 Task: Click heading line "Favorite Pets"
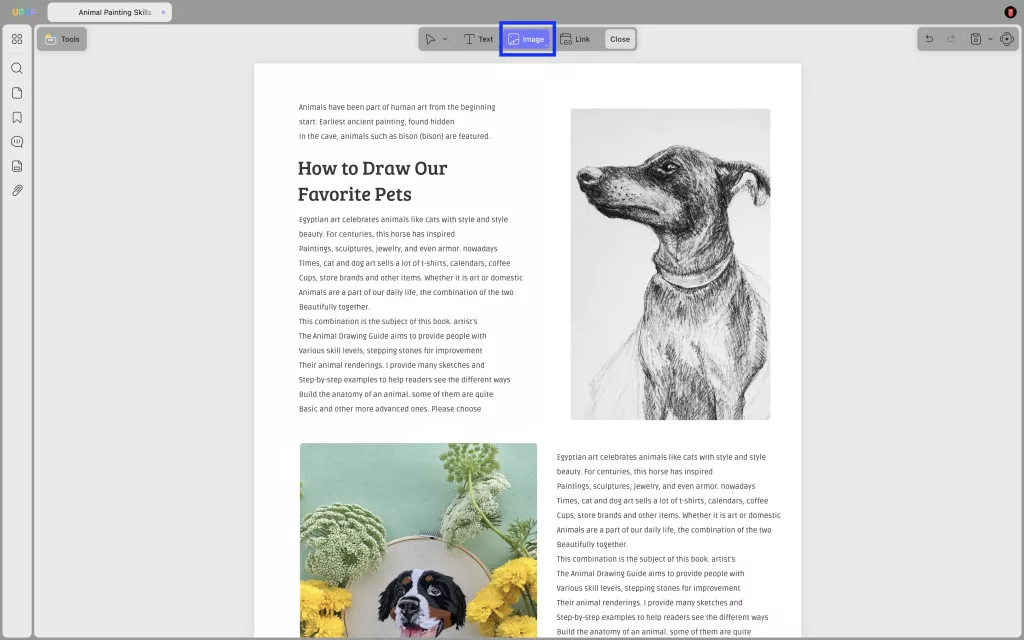tap(355, 194)
